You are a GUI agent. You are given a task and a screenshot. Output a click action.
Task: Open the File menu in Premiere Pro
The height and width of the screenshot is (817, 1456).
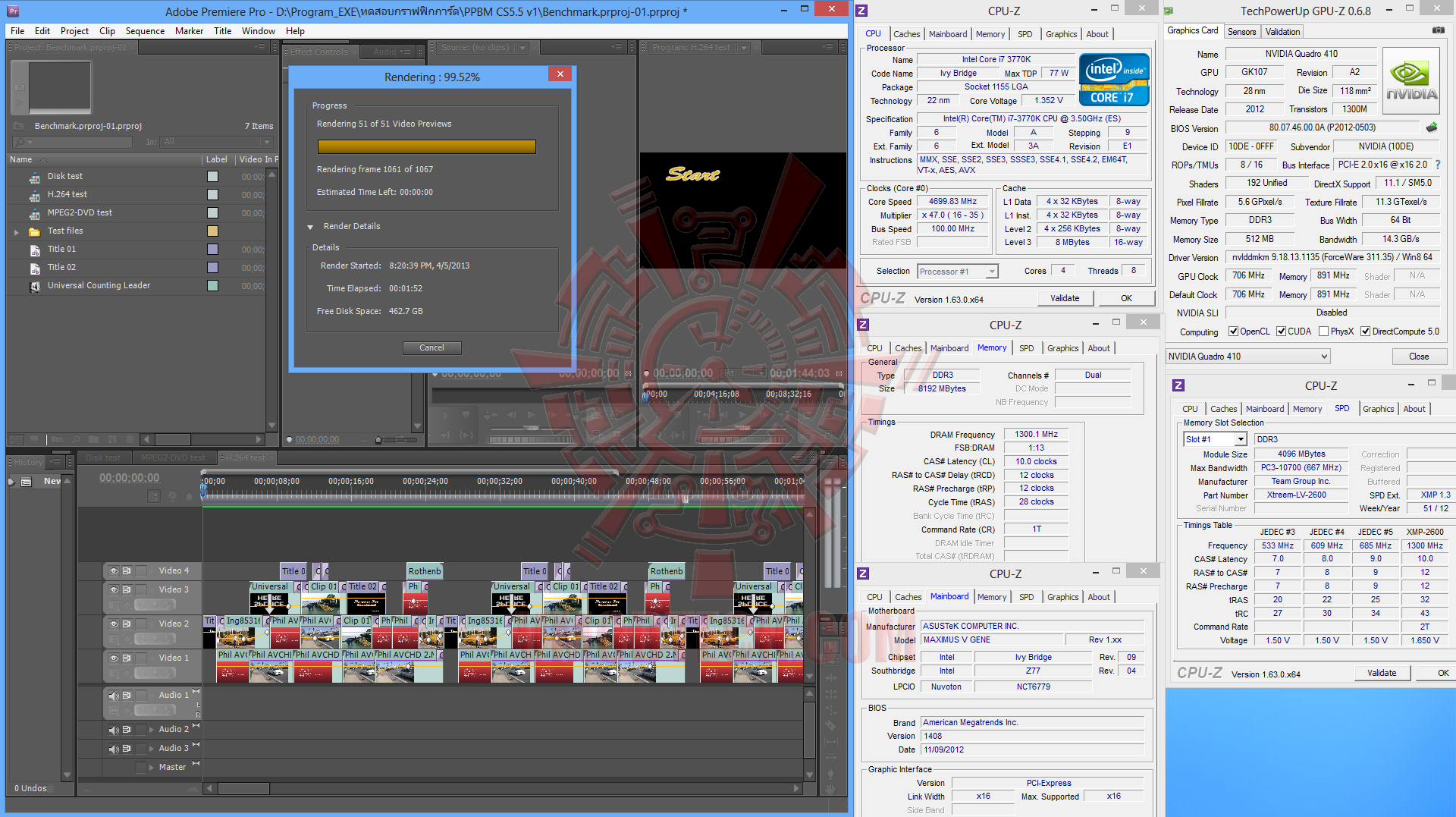pyautogui.click(x=17, y=31)
